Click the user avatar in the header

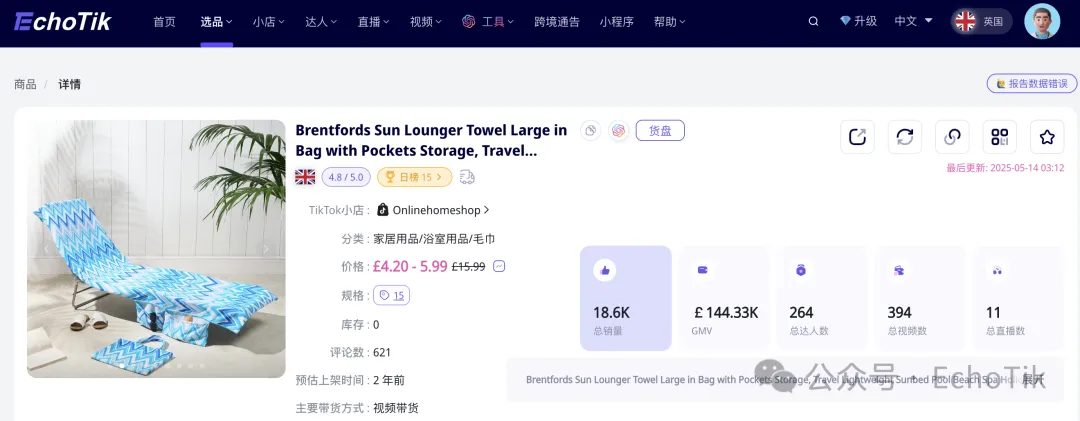pos(1041,21)
